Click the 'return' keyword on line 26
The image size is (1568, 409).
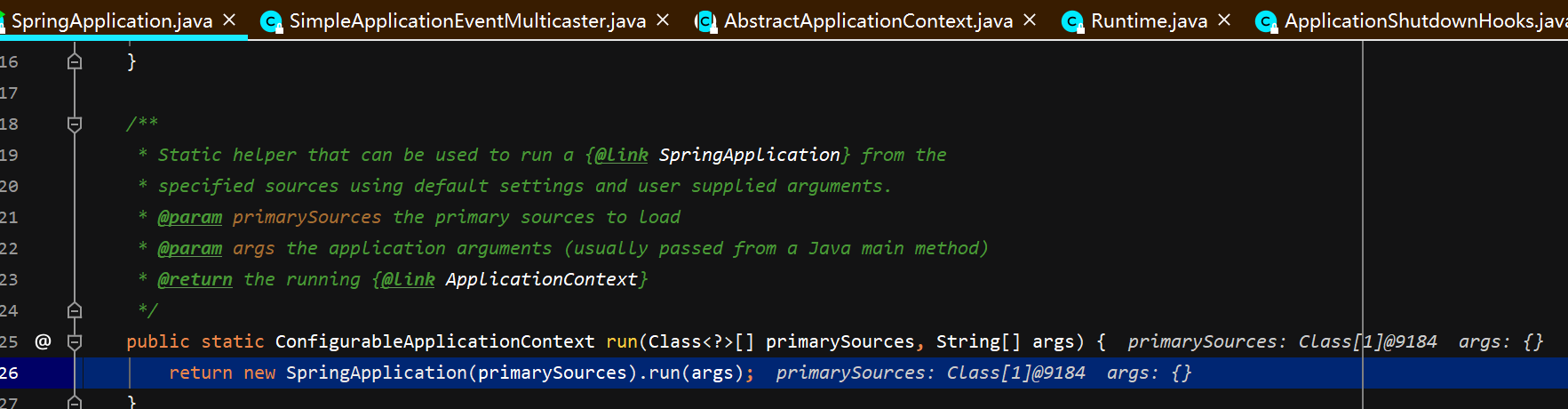pos(201,373)
